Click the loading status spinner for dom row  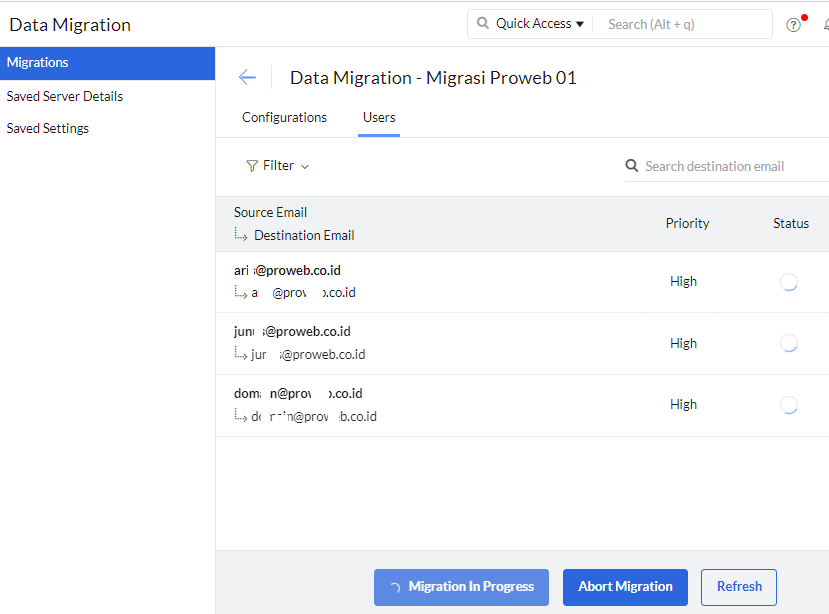(789, 405)
